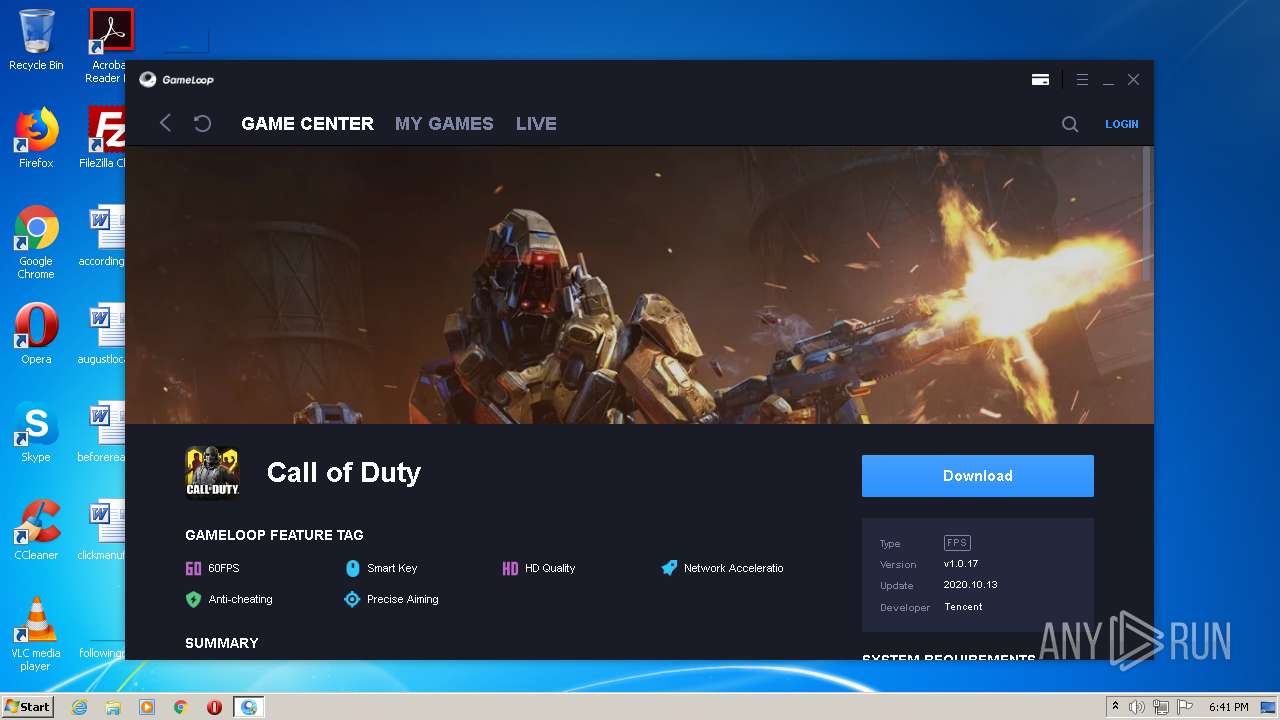The width and height of the screenshot is (1280, 720).
Task: Click the Precise Aiming crosshair icon
Action: point(352,599)
